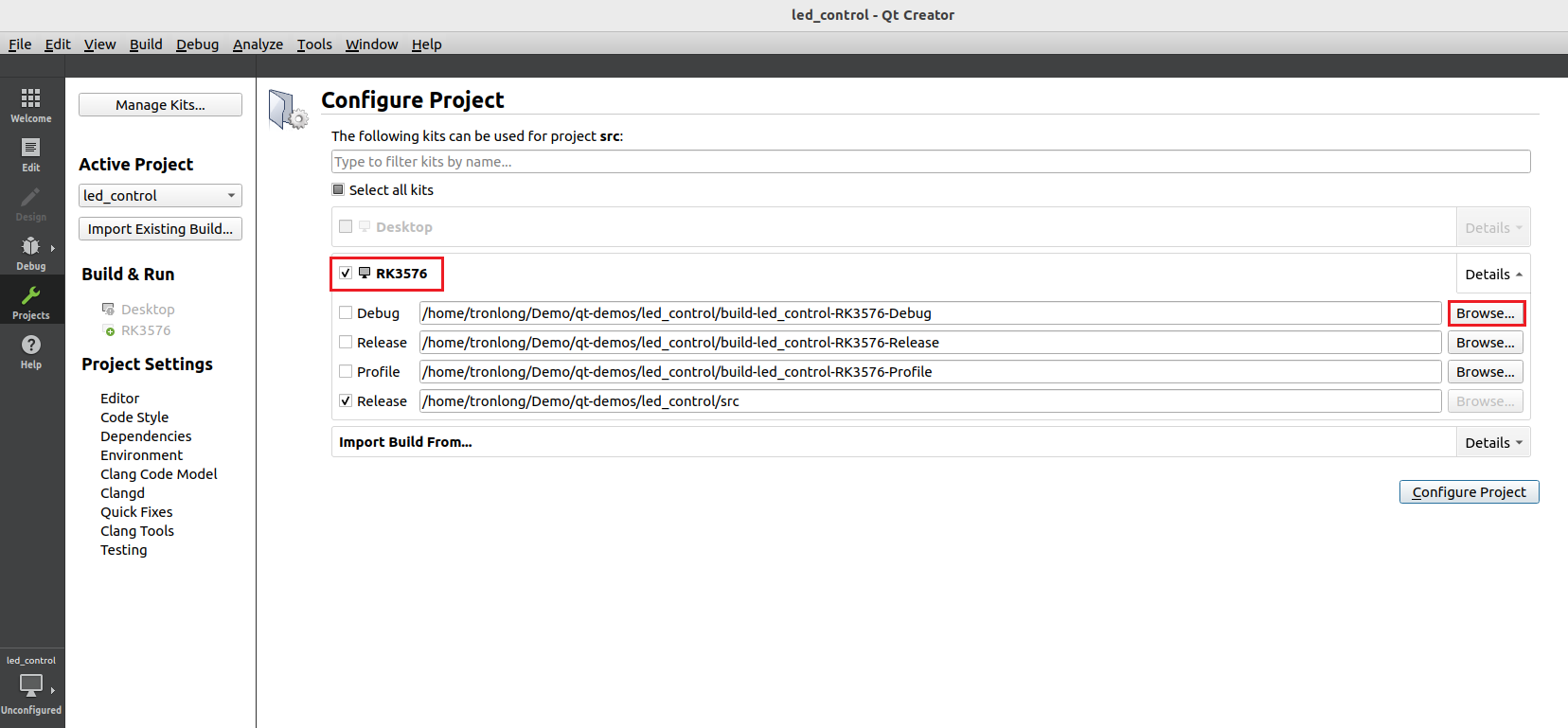Open the Help mode icon
1568x728 pixels.
coord(31,345)
